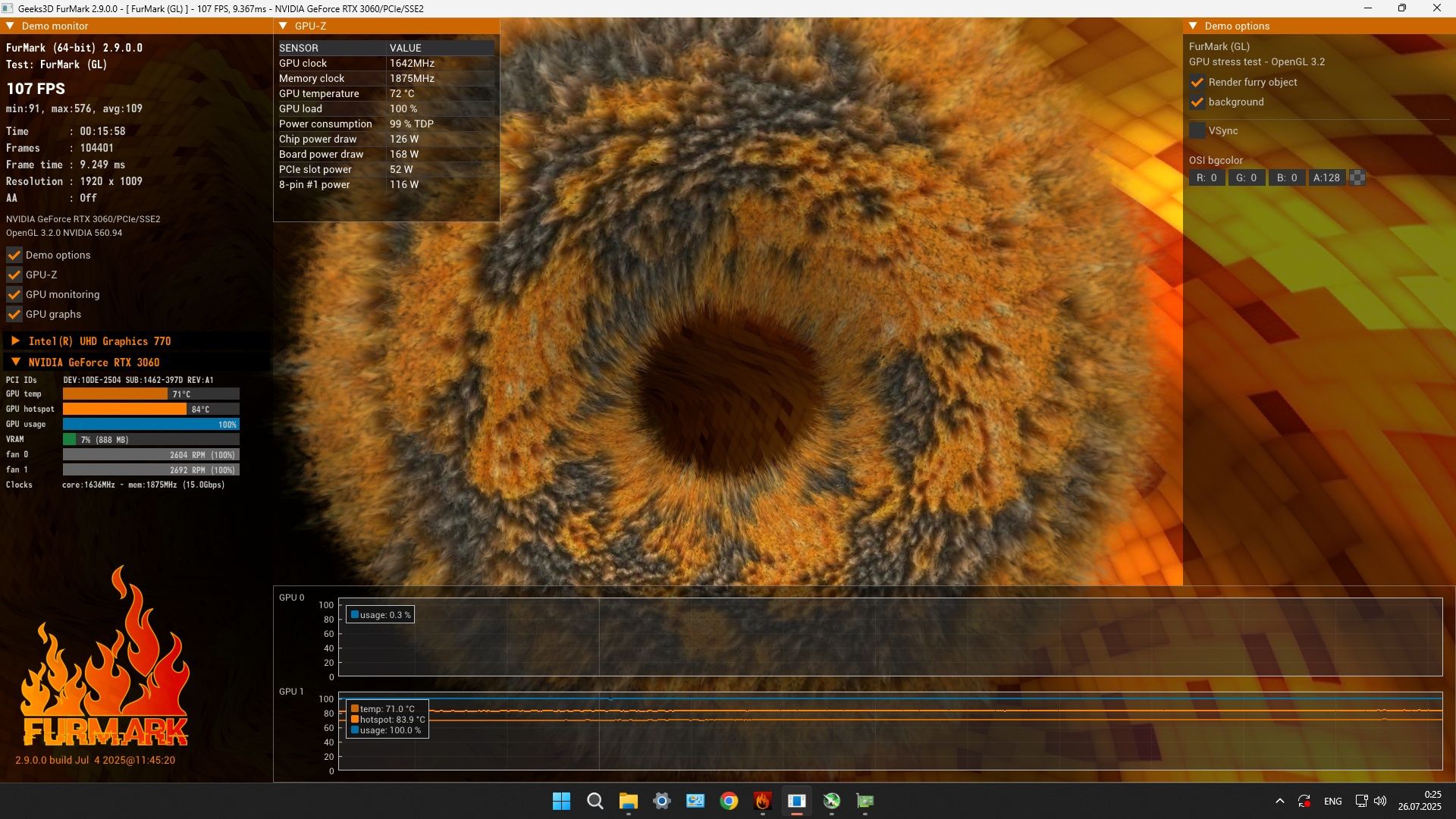Open the green graphics card taskbar icon
The width and height of the screenshot is (1456, 819).
865,801
